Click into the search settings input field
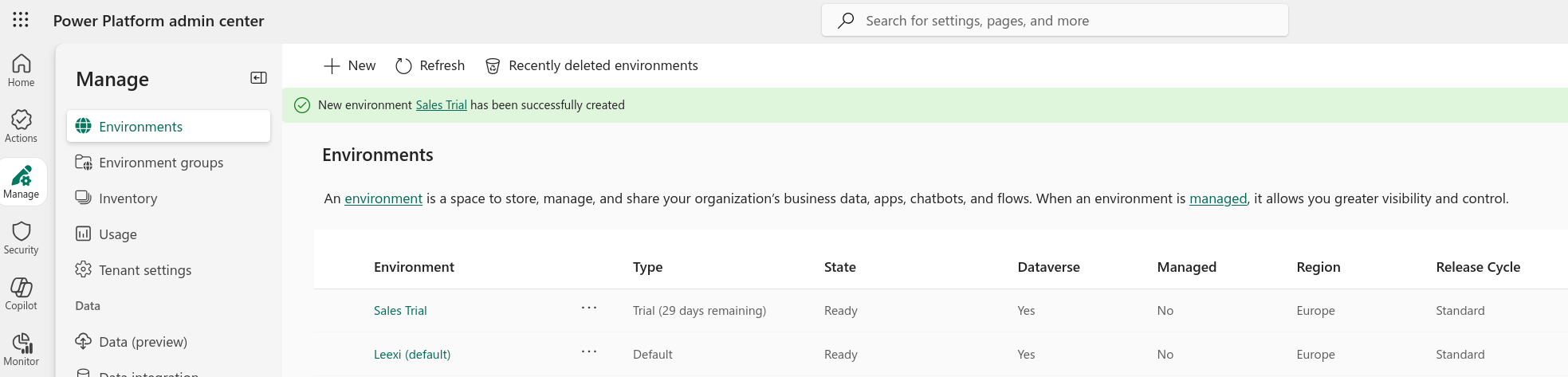Screen dimensions: 1568x377 (x=1055, y=20)
